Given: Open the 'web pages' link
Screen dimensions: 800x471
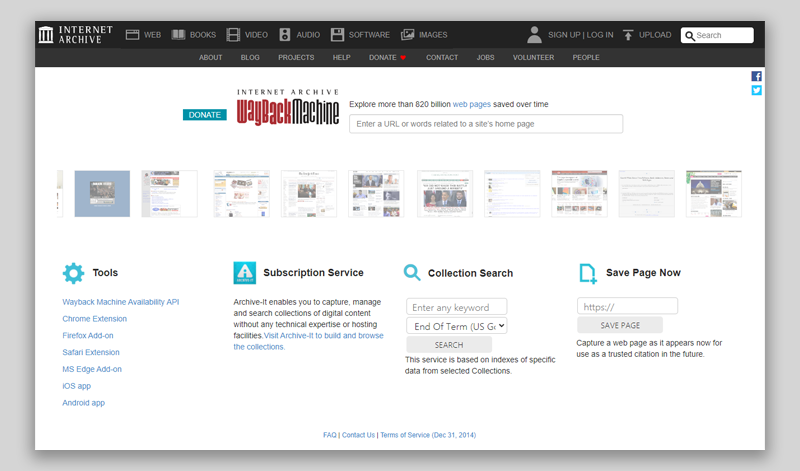Looking at the screenshot, I should [471, 104].
